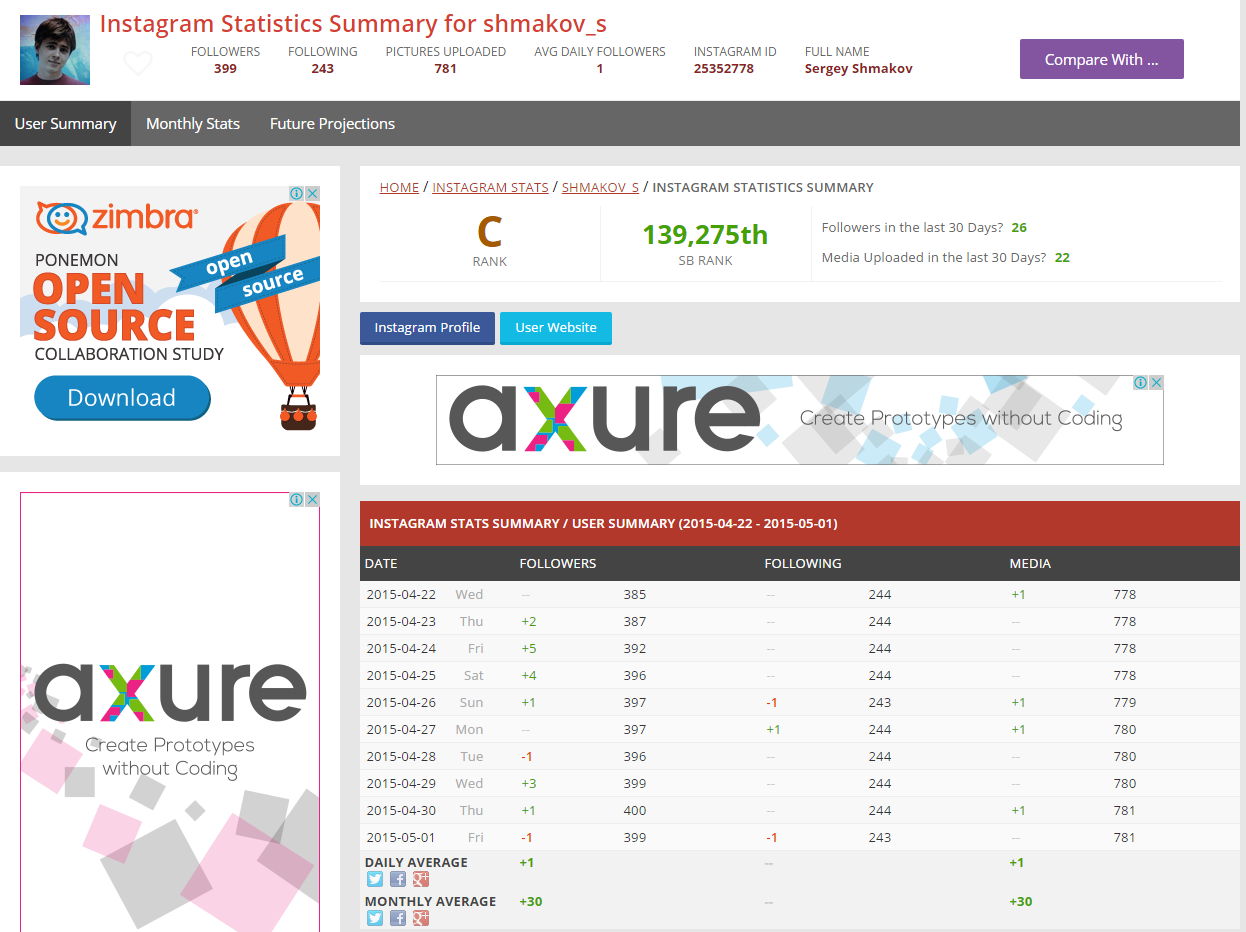This screenshot has height=932, width=1246.
Task: Switch to the Monthly Stats tab
Action: click(193, 124)
